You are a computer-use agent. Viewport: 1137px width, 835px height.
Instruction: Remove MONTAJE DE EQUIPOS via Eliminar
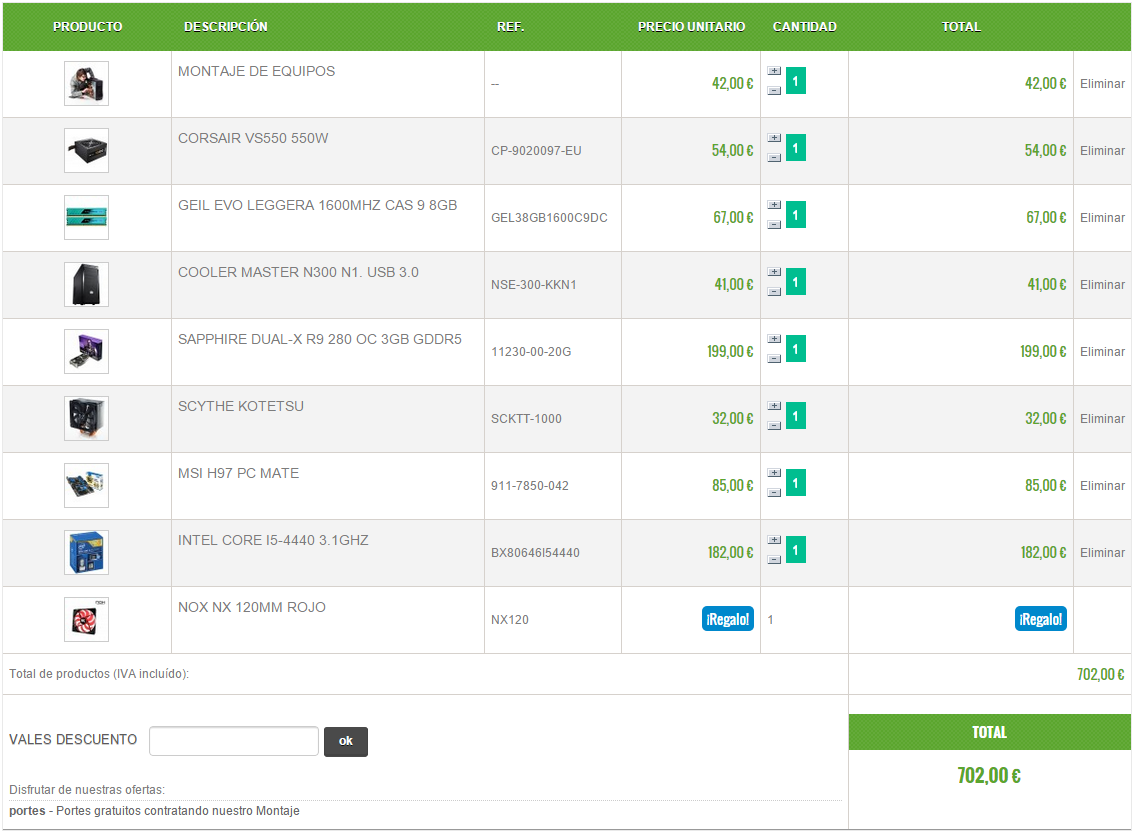click(1102, 84)
